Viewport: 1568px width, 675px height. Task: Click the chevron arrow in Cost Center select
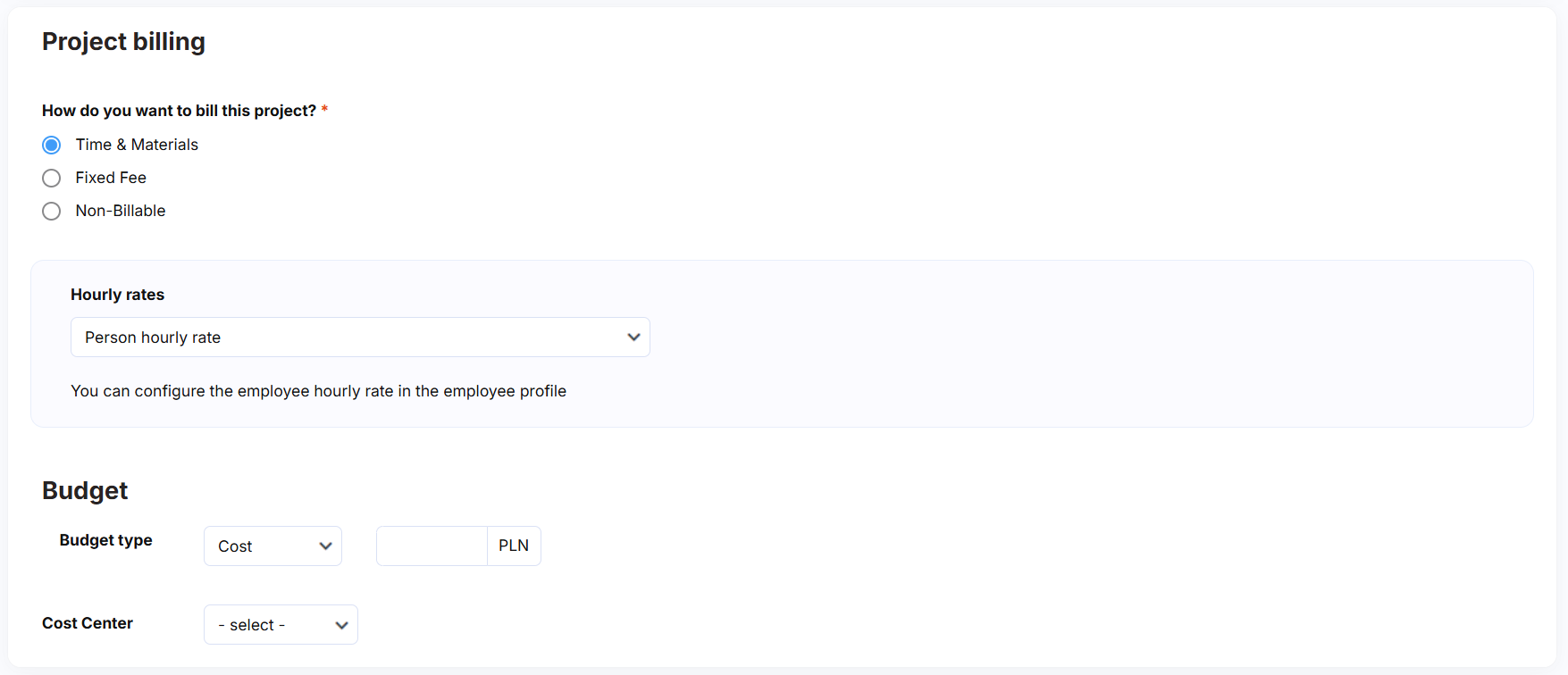tap(341, 625)
